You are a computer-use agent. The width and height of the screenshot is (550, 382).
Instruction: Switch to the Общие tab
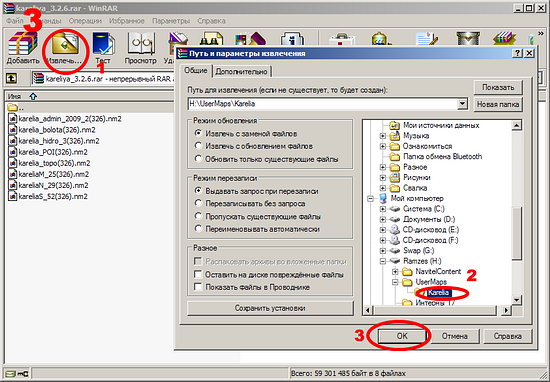tap(196, 71)
